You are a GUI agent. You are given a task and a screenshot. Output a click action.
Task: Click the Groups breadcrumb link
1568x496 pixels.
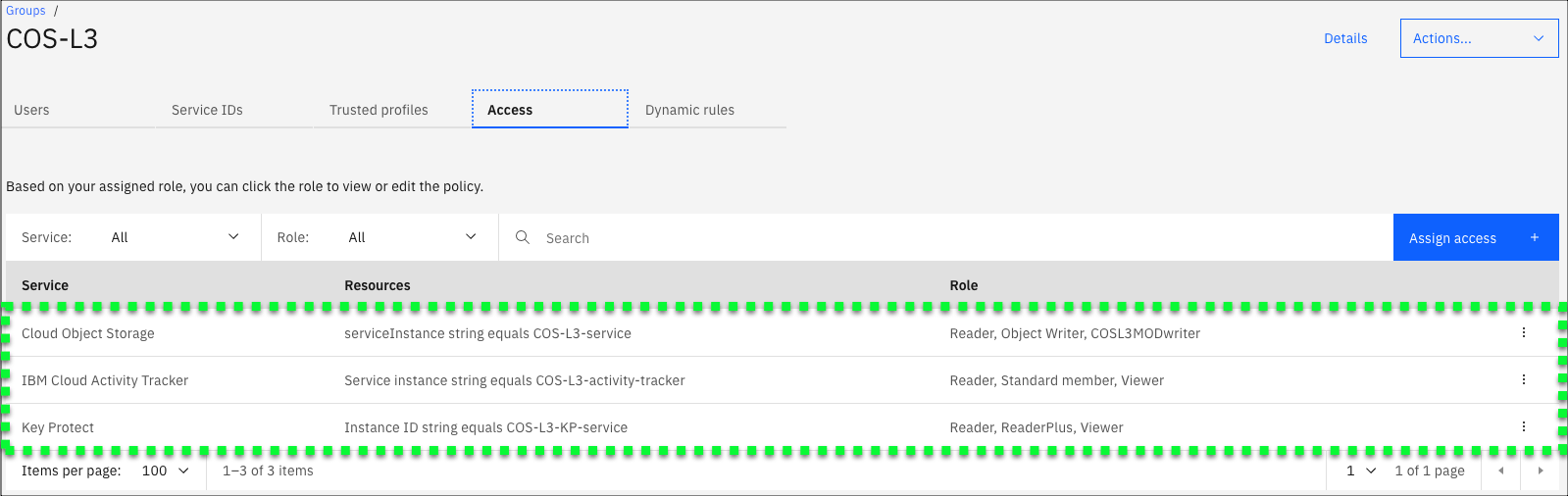25,11
